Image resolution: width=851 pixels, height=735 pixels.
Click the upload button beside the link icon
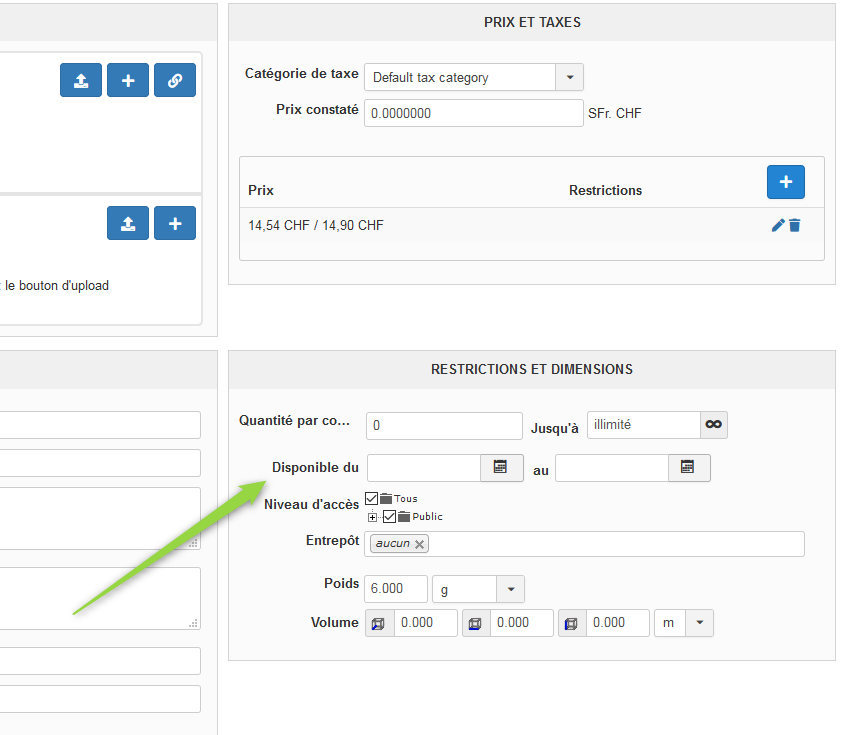(81, 80)
